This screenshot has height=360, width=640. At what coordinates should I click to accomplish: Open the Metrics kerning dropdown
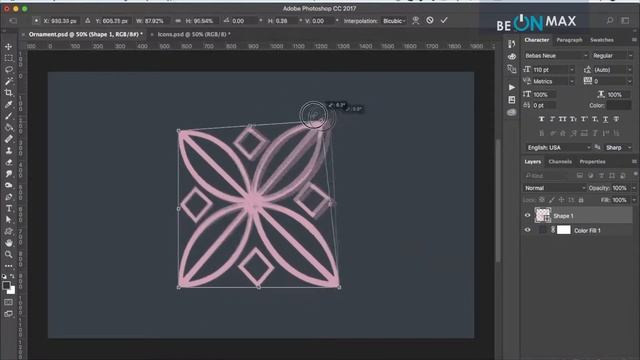tap(572, 82)
